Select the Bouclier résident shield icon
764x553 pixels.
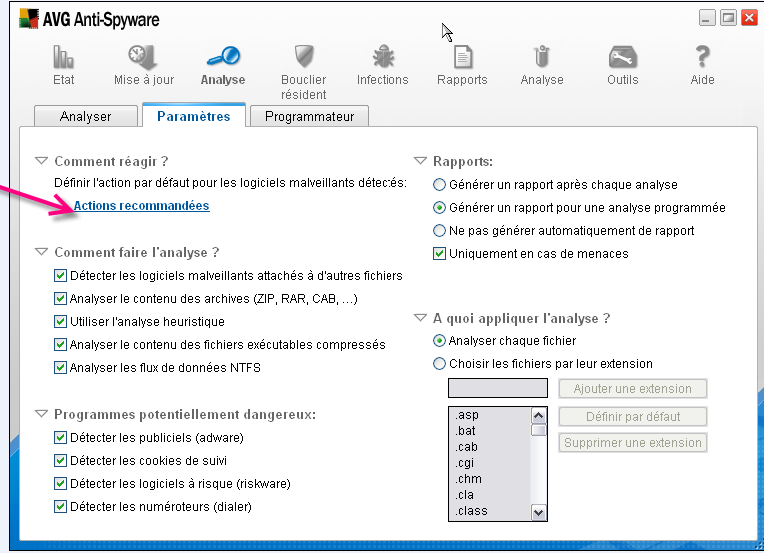(x=304, y=58)
